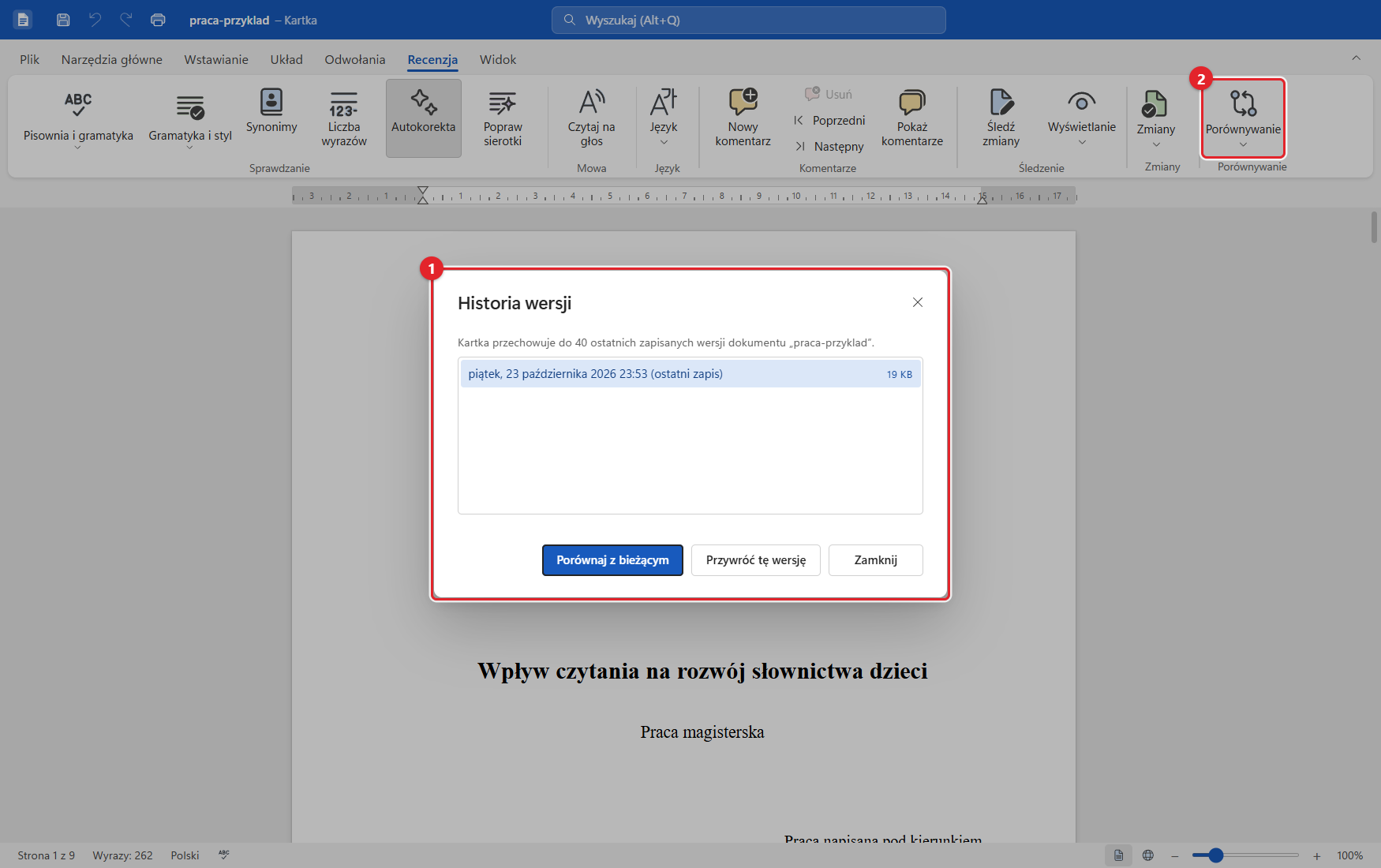
Task: Click the app document icon in title bar
Action: [23, 20]
